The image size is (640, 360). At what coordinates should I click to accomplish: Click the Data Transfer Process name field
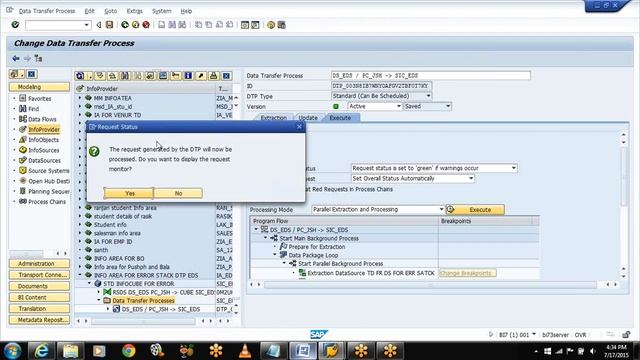coord(431,76)
